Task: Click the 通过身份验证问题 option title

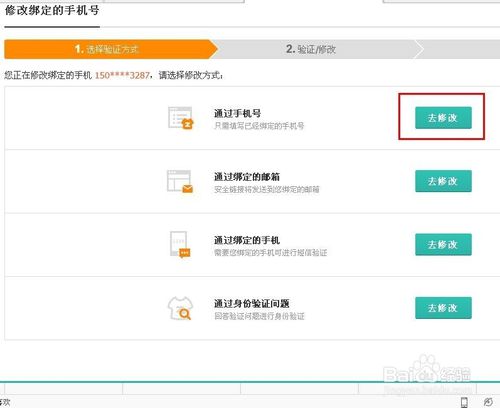Action: (x=252, y=303)
